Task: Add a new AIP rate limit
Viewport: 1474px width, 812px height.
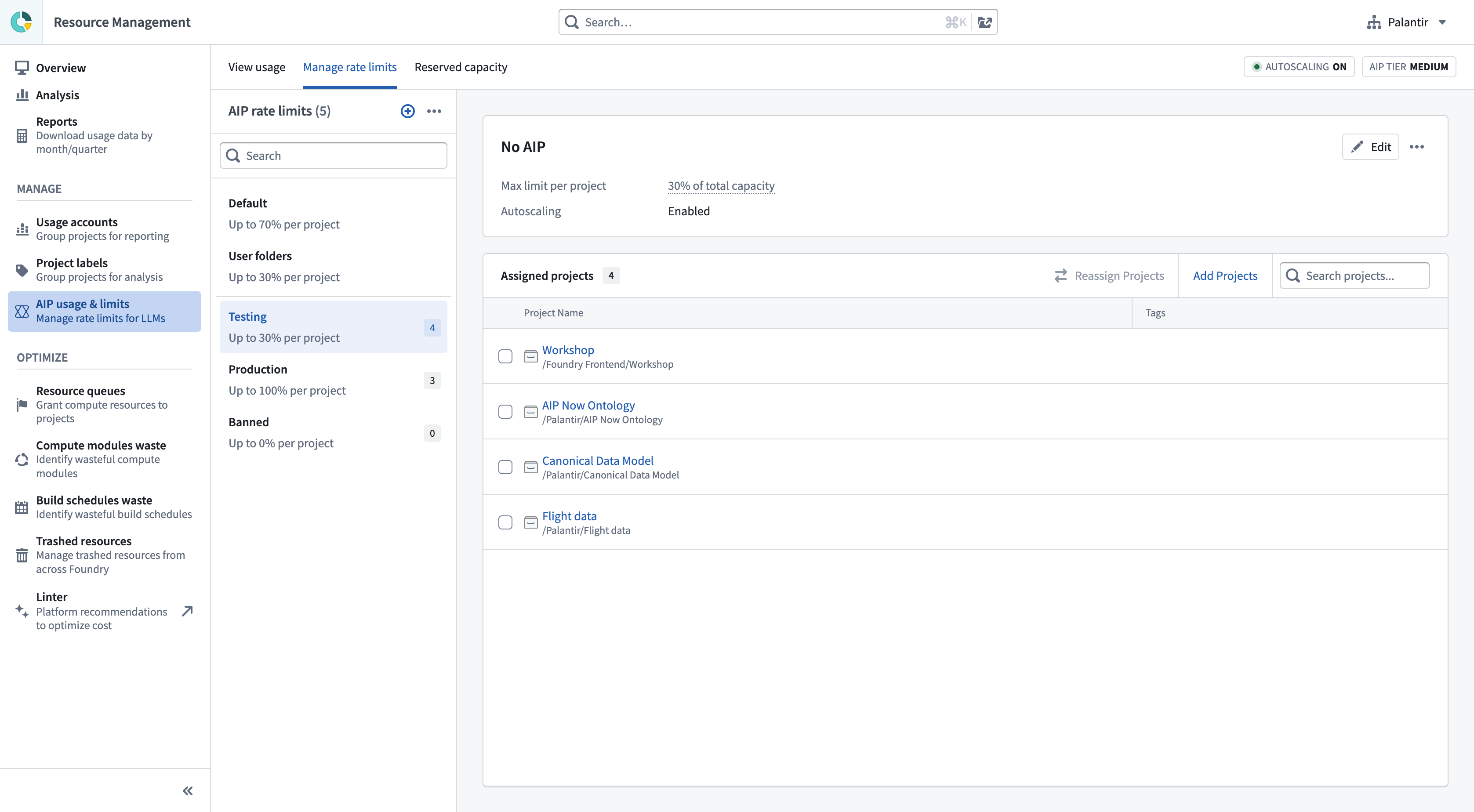Action: tap(407, 111)
